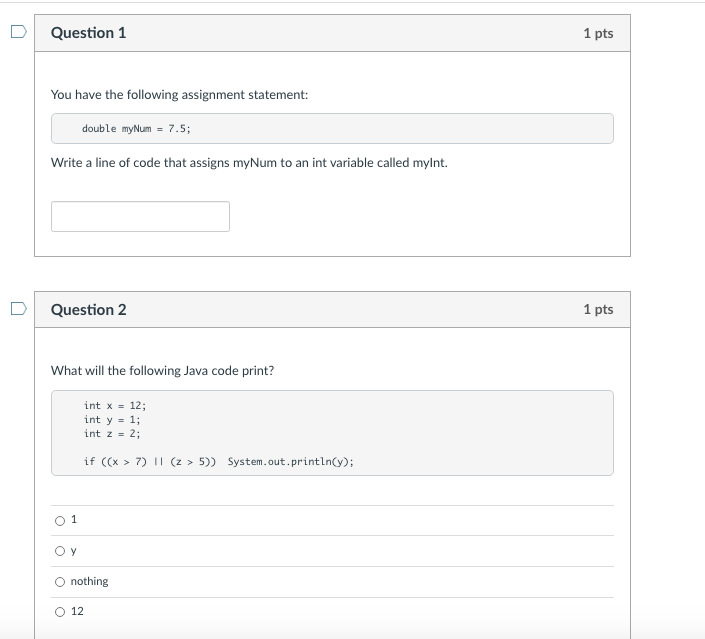Click the 'Write a line of code' instruction text
This screenshot has width=705, height=639.
pos(249,162)
